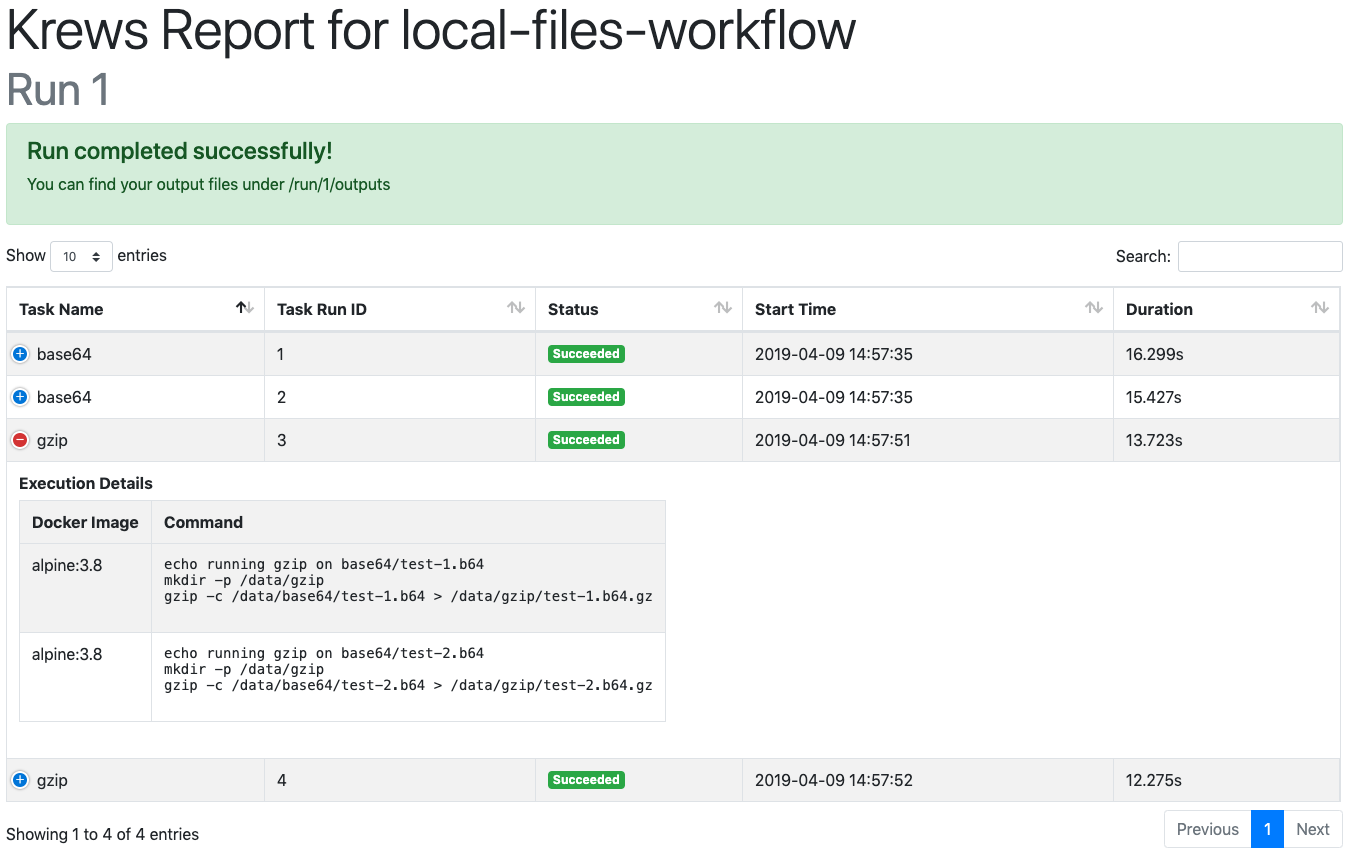Click the Status column sort icon
Viewport: 1350px width, 855px height.
[723, 309]
